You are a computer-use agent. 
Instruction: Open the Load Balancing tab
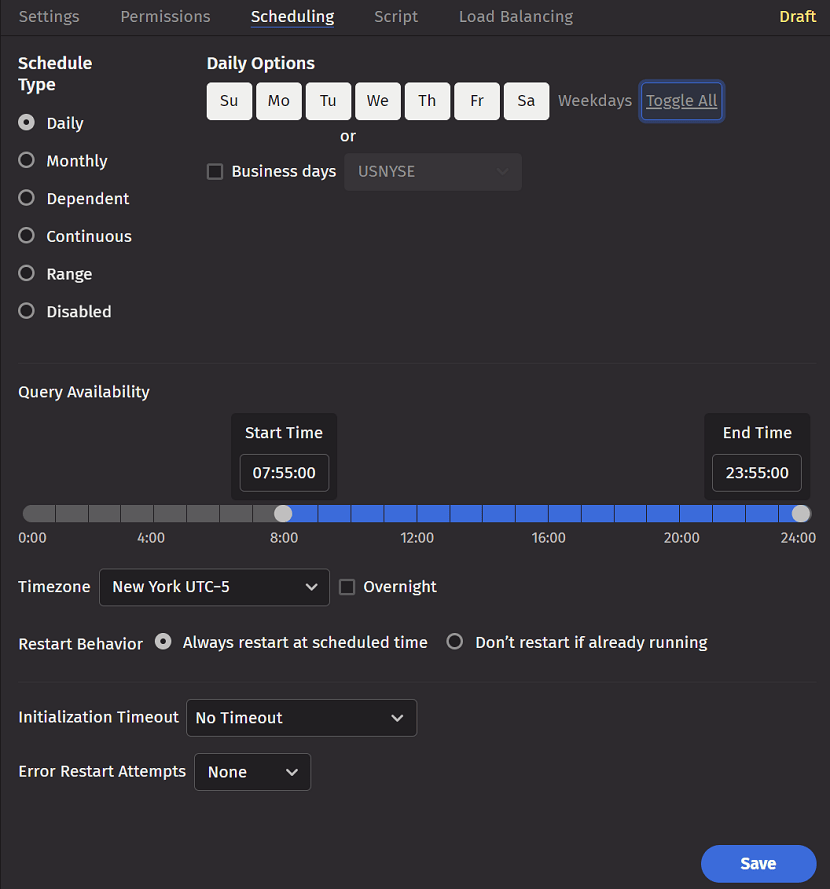click(x=515, y=17)
